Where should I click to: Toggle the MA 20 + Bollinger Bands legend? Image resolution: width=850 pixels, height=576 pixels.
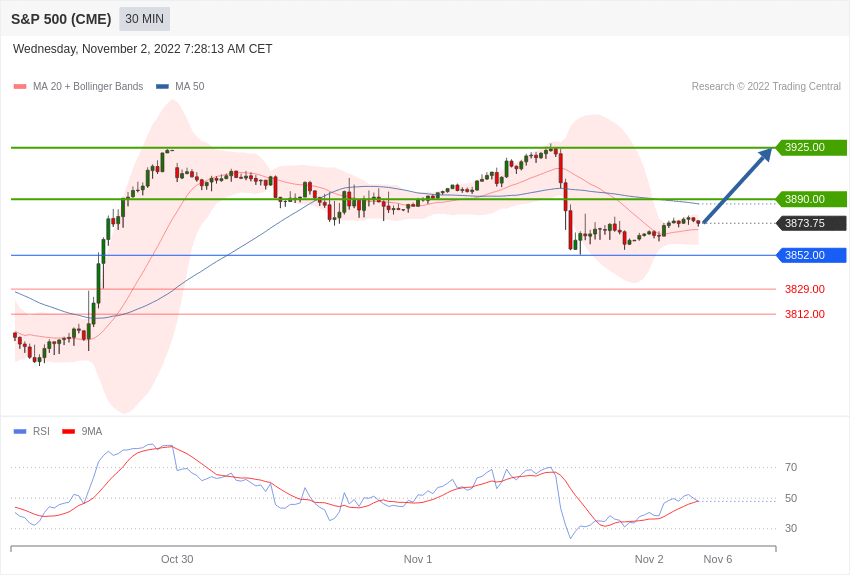88,87
